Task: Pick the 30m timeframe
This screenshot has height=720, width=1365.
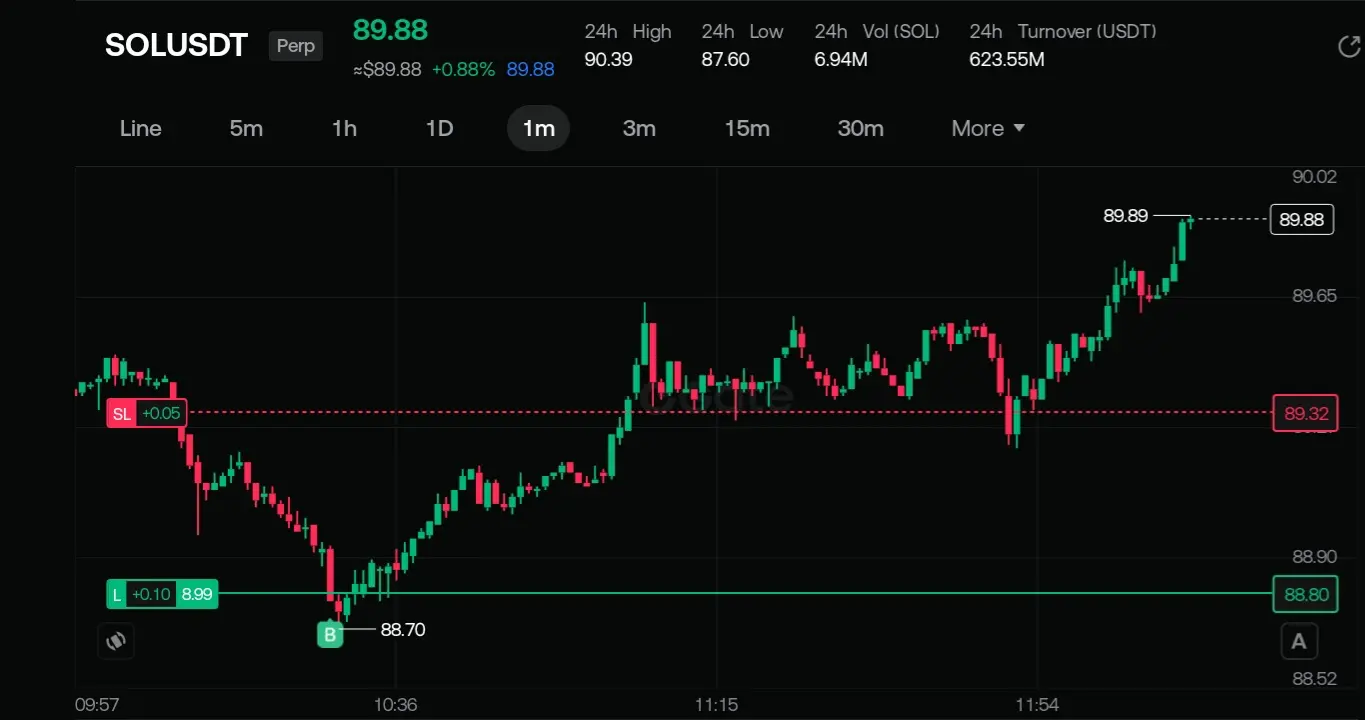Action: 860,128
